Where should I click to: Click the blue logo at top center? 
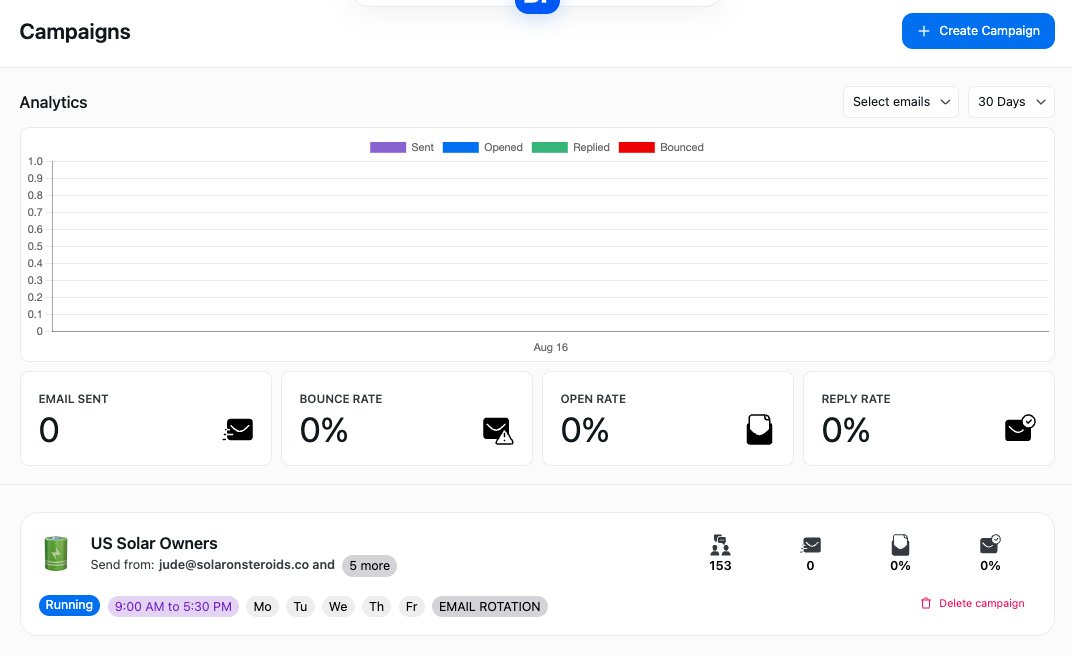537,4
